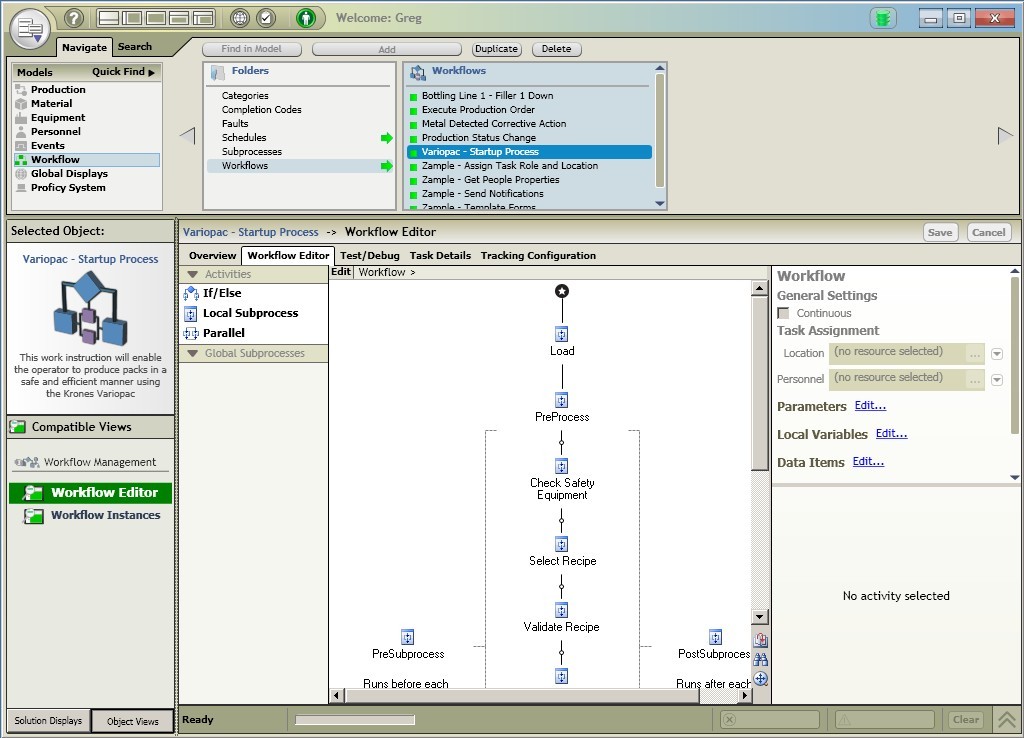Click the Save button
1024x738 pixels.
pos(940,233)
